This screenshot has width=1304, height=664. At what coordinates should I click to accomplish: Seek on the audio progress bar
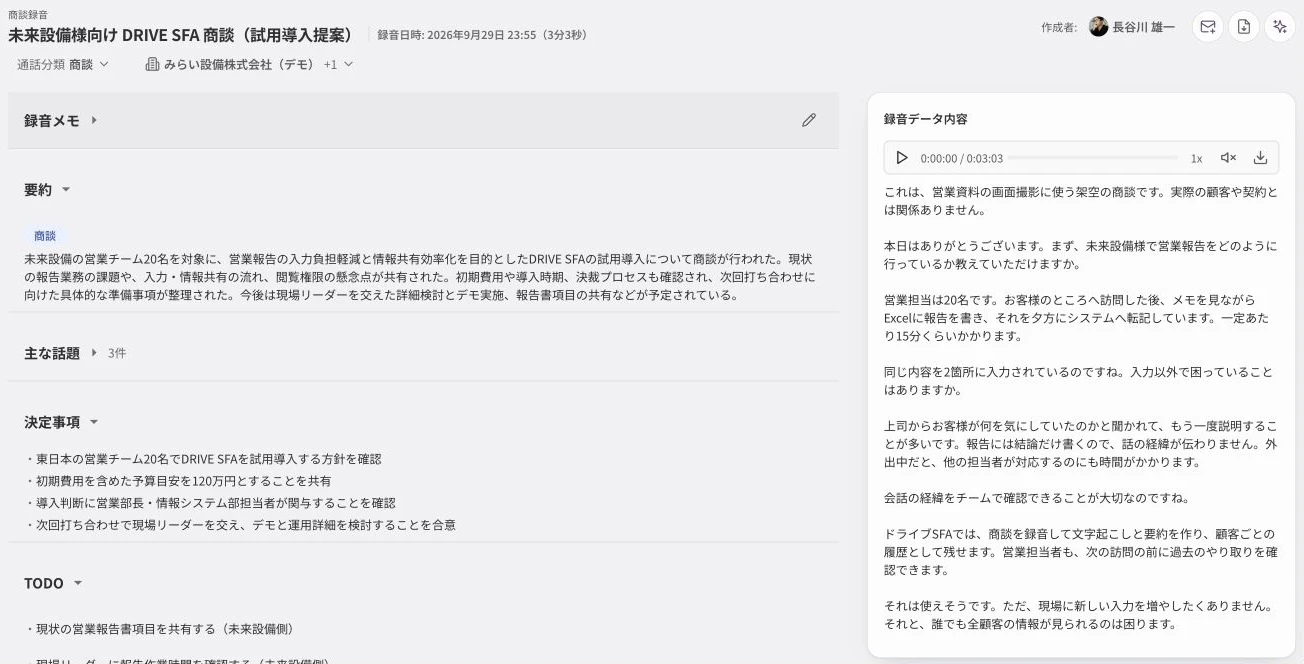1095,158
